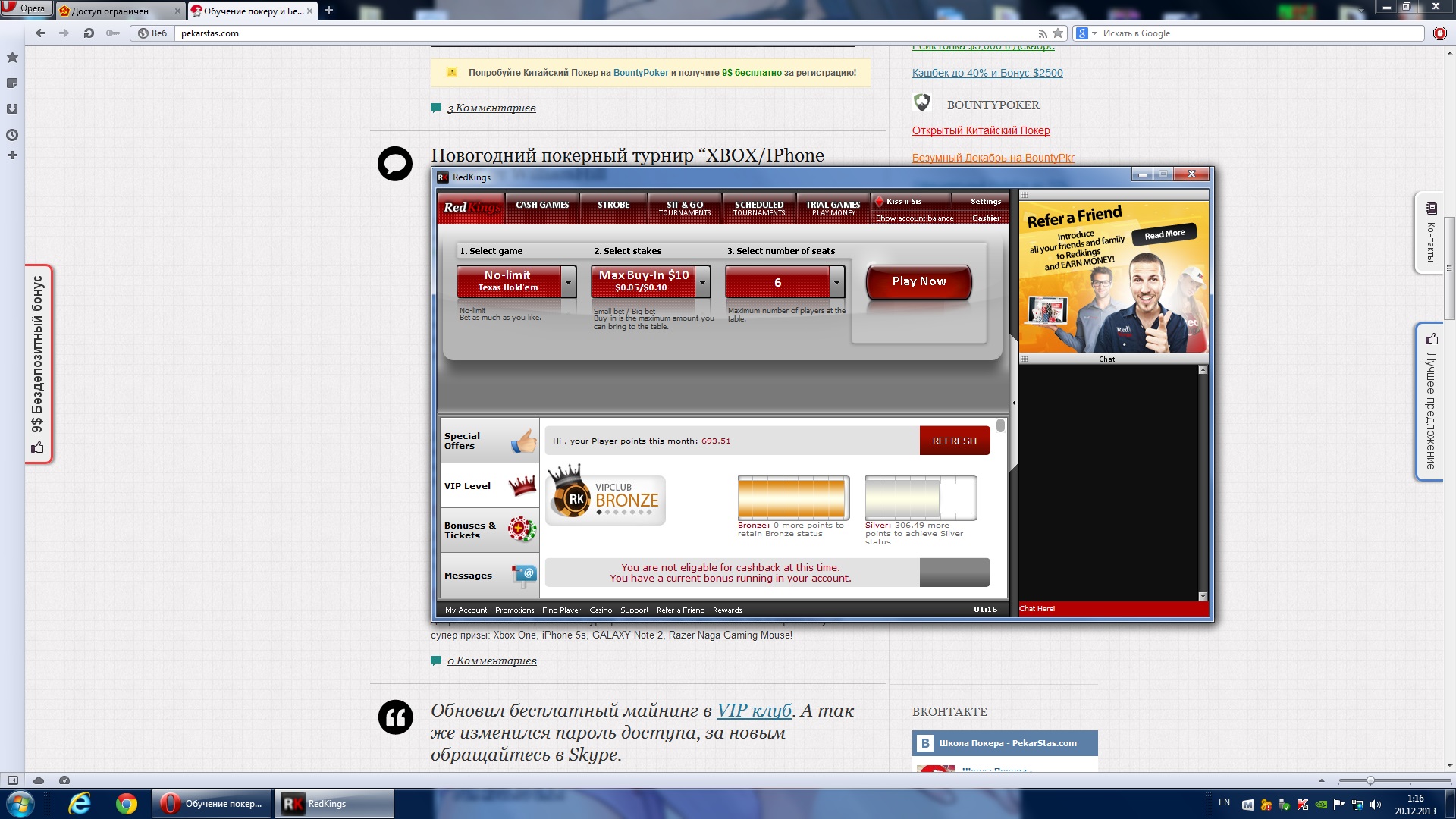Click the red Refresh button
This screenshot has height=819, width=1456.
tap(954, 441)
